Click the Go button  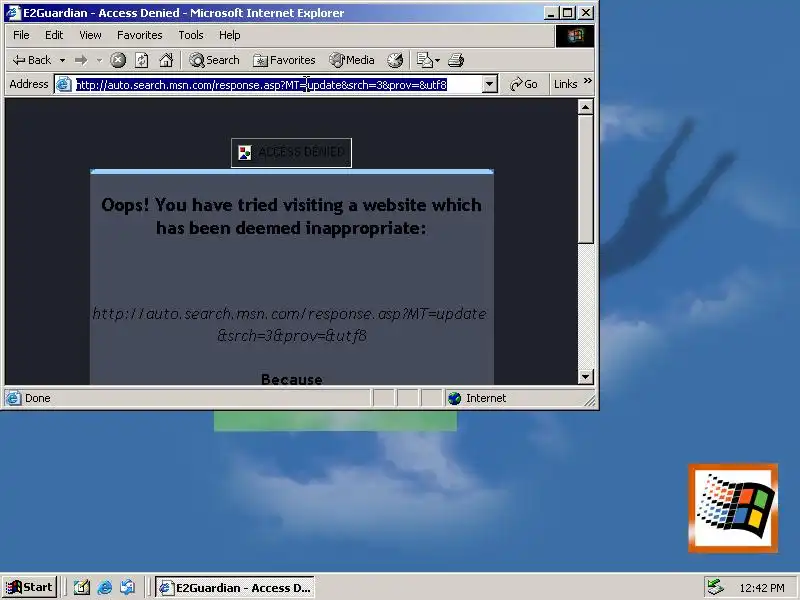tap(524, 84)
